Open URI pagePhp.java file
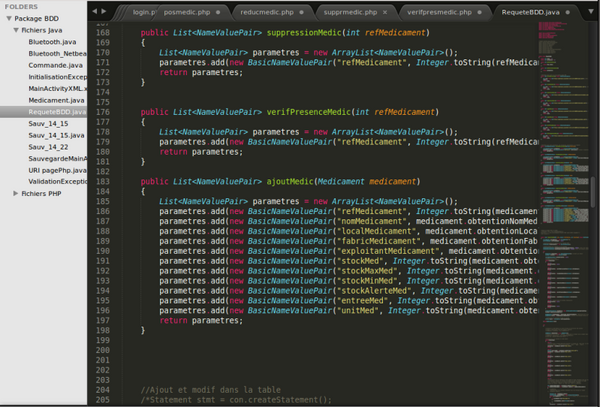The width and height of the screenshot is (600, 407). (57, 170)
